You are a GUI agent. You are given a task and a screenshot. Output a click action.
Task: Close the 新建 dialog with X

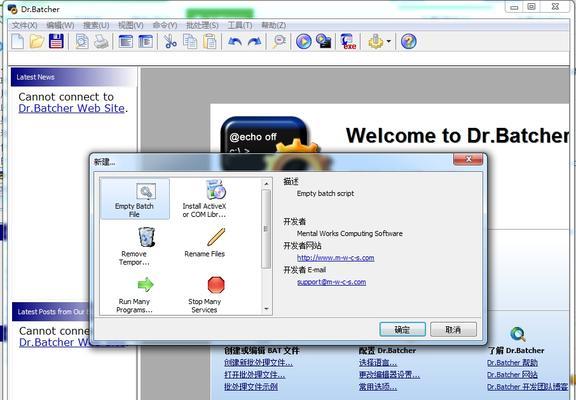coord(468,159)
